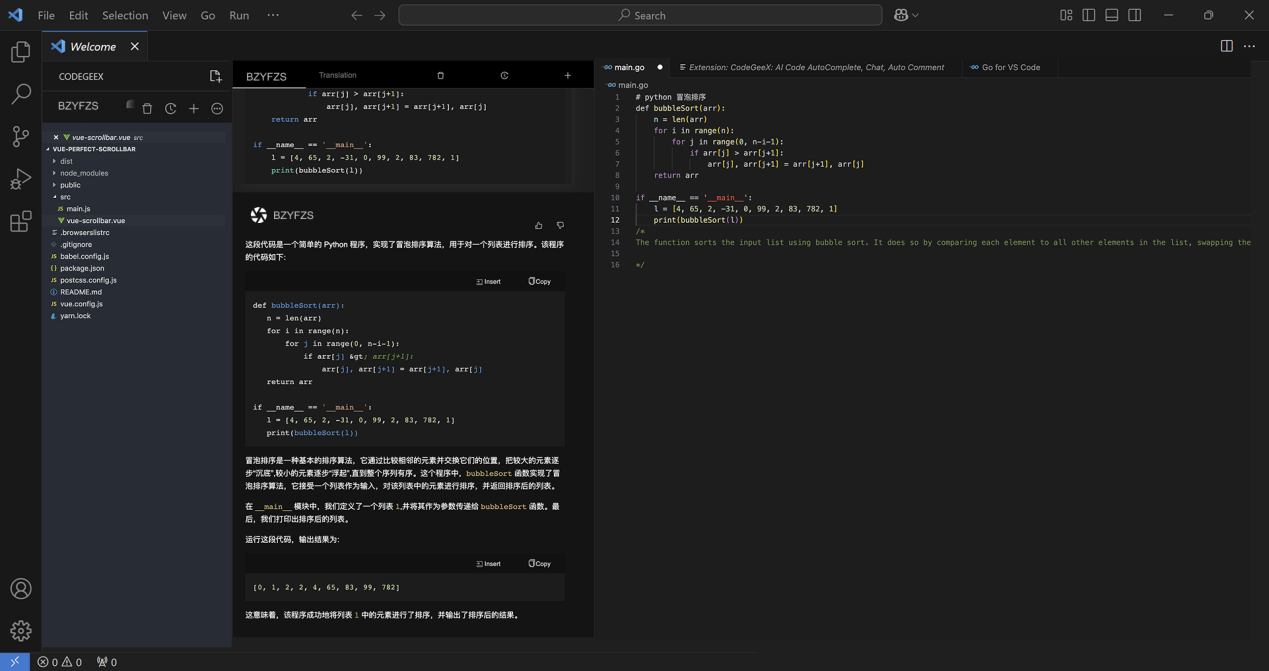Collapse the src folder
1269x671 pixels.
tap(65, 197)
